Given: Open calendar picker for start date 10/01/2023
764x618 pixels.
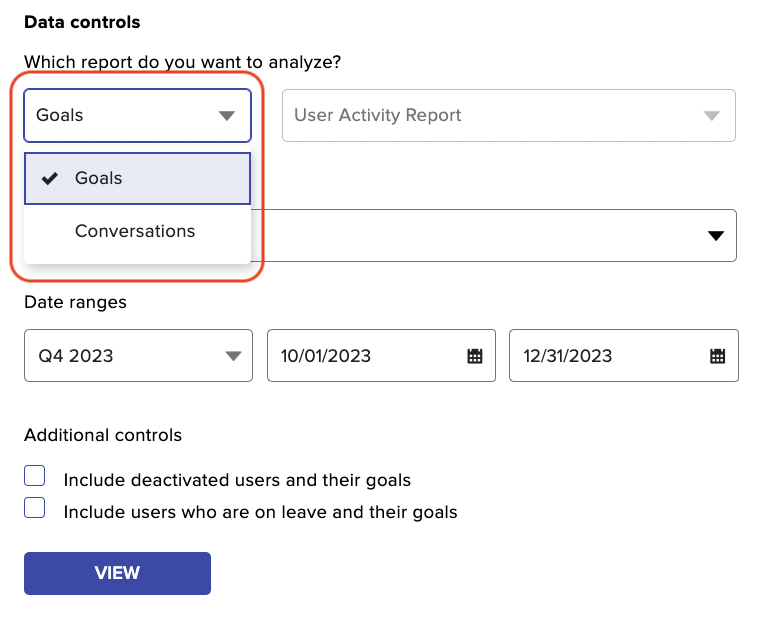Looking at the screenshot, I should click(x=475, y=356).
